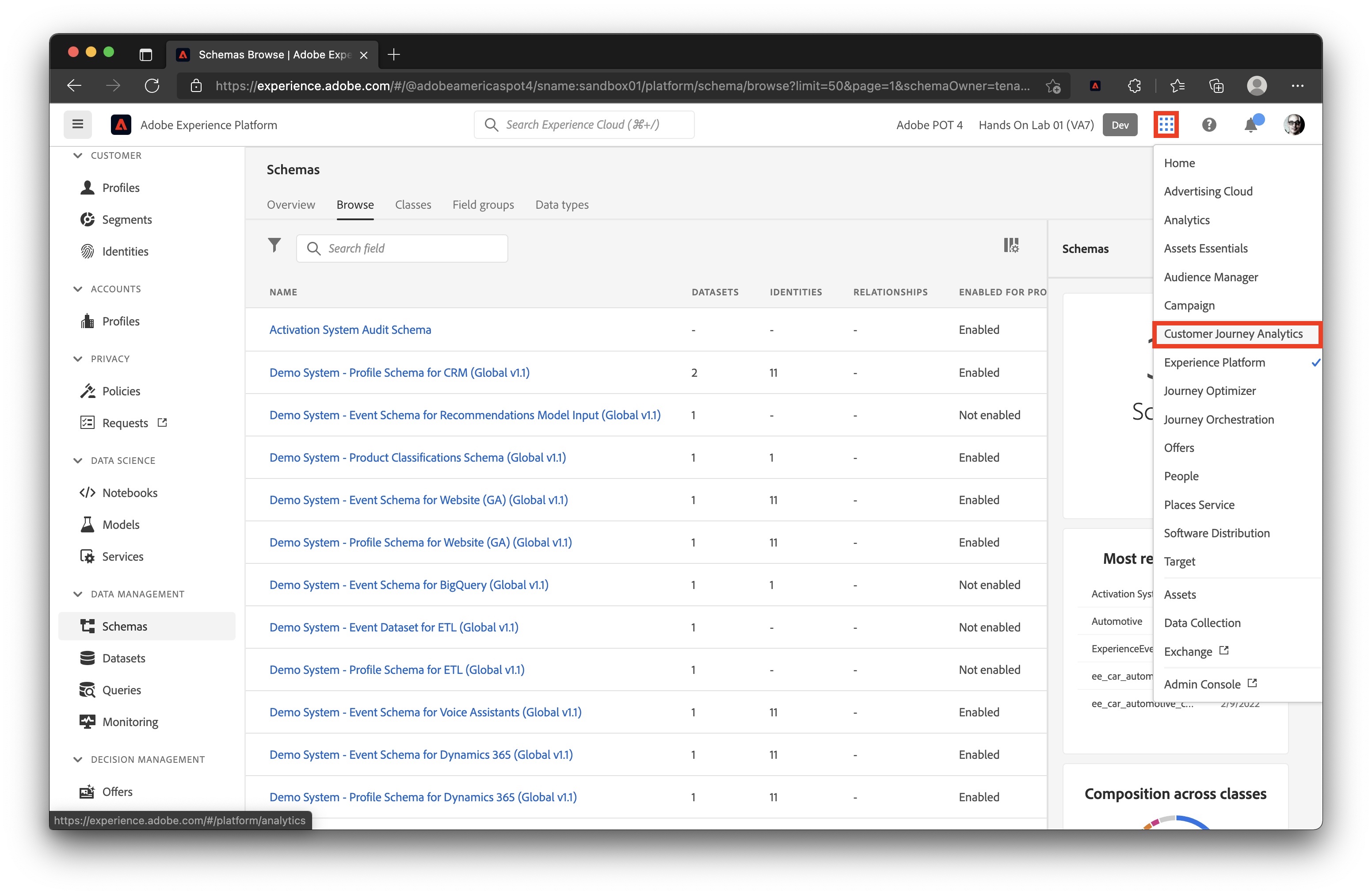Select Customer Journey Analytics from menu
The height and width of the screenshot is (895, 1372).
point(1237,334)
